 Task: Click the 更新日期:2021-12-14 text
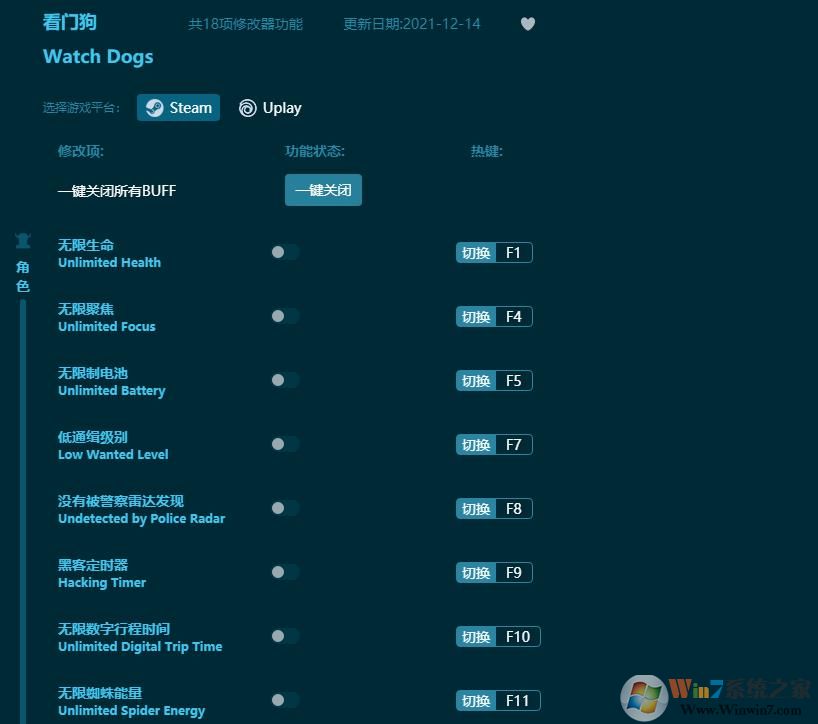point(412,24)
